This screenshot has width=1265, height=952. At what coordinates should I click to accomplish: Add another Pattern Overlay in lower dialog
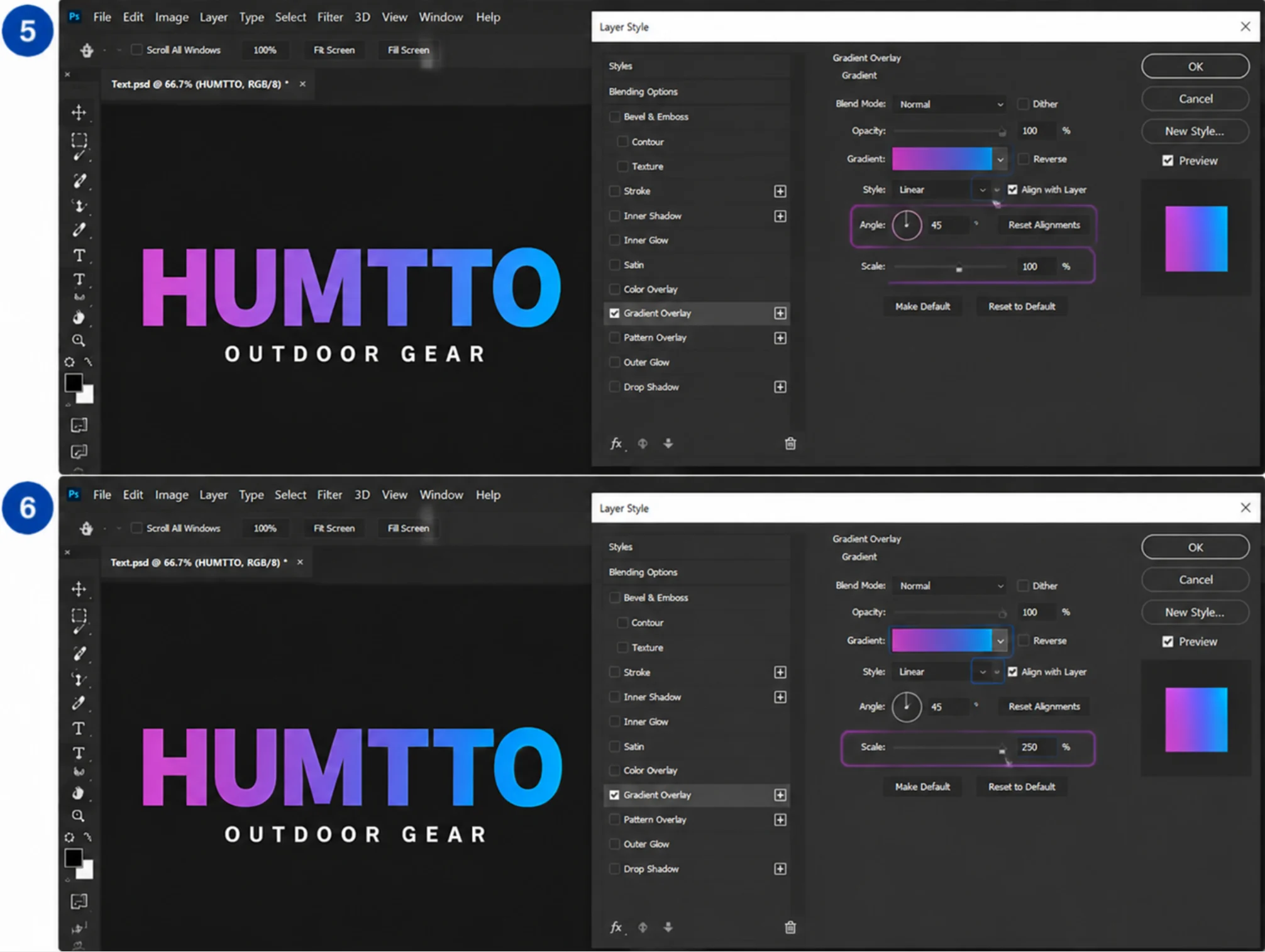tap(780, 820)
